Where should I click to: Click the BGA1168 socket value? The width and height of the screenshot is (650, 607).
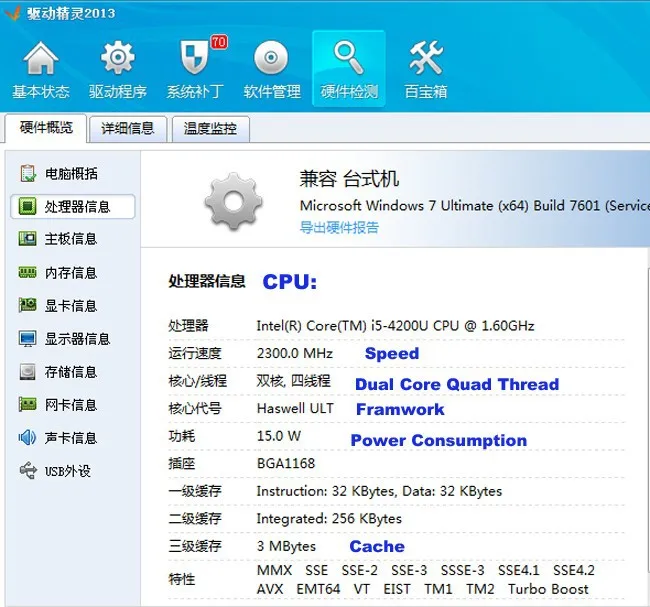click(286, 463)
